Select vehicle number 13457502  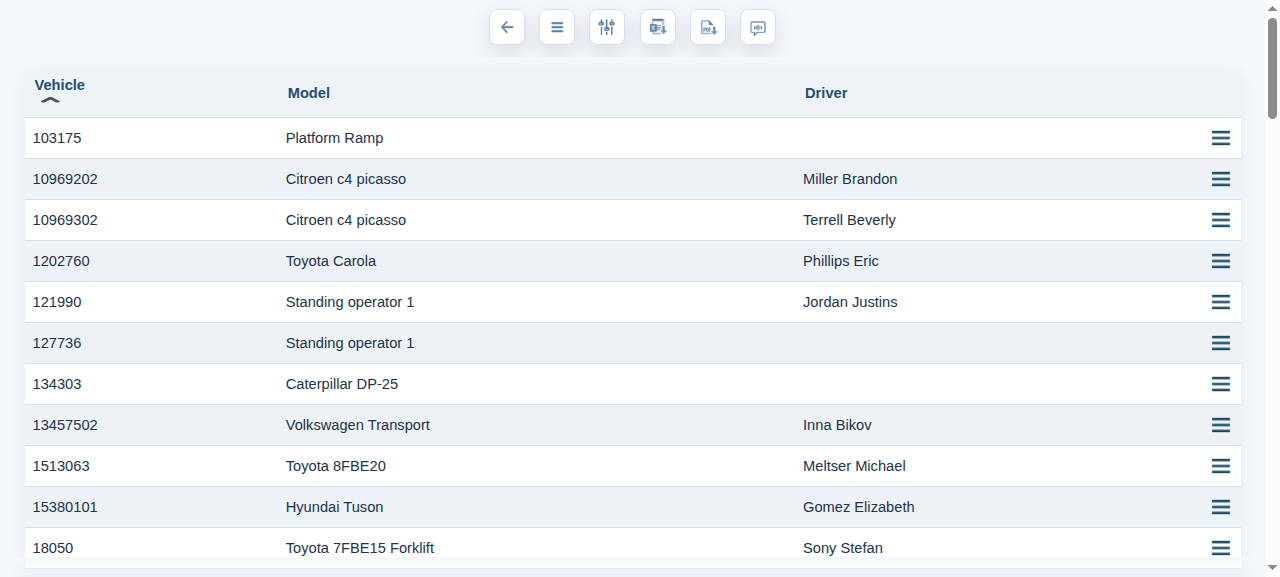pos(65,425)
